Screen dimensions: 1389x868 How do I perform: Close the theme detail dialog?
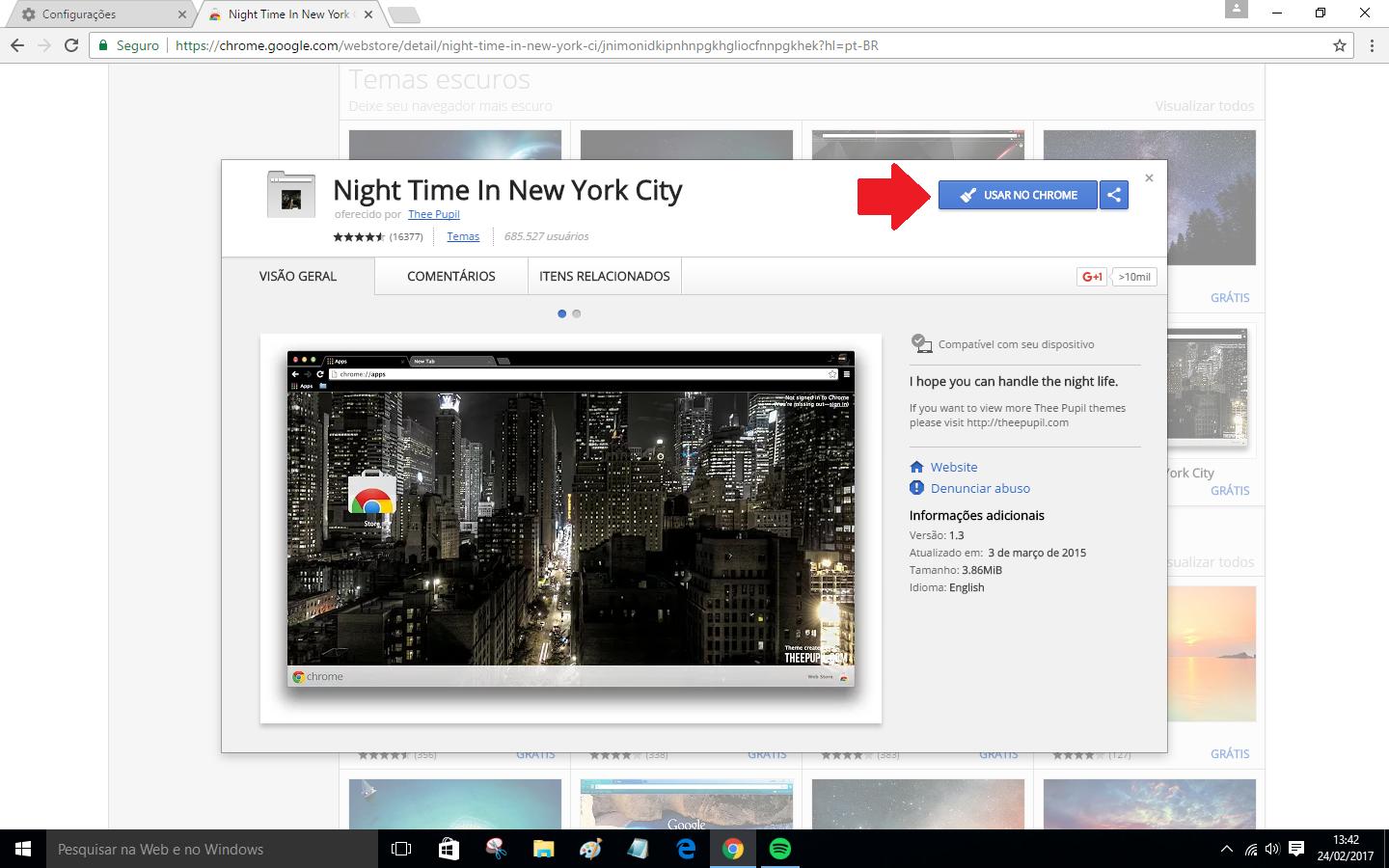coord(1149,177)
